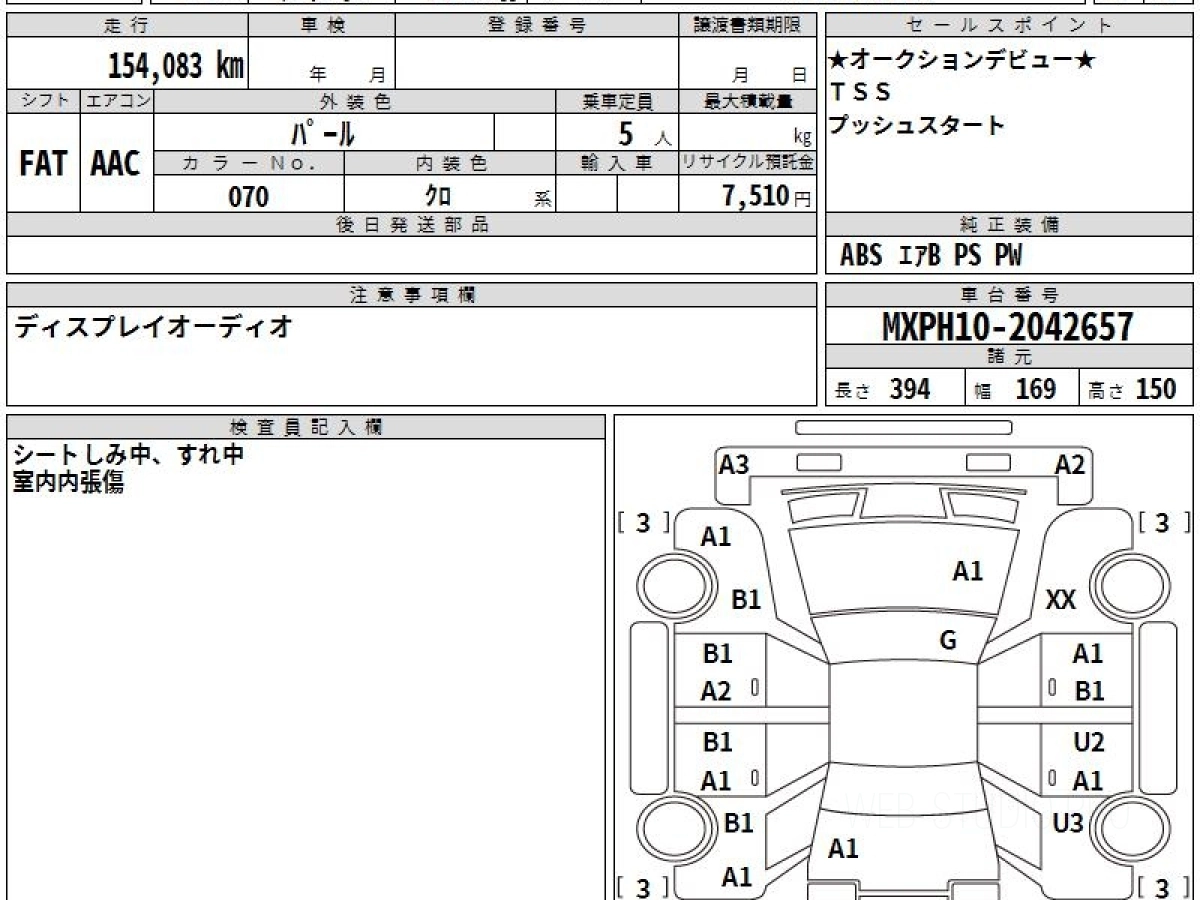Select the 登録番号 header cell
Screen dimensions: 1200x900
coord(537,26)
